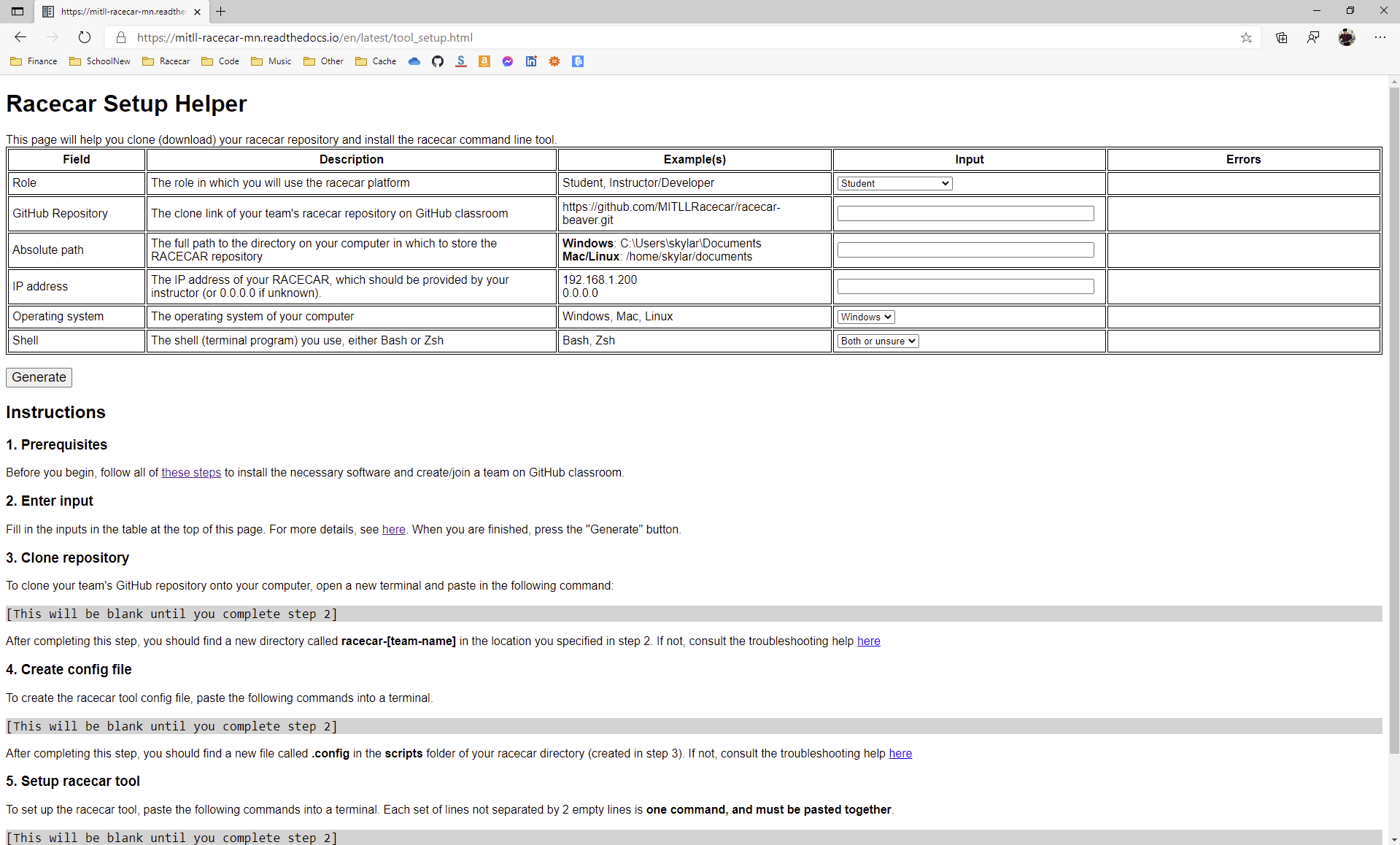This screenshot has width=1400, height=845.
Task: Open the user profile avatar
Action: click(x=1347, y=37)
